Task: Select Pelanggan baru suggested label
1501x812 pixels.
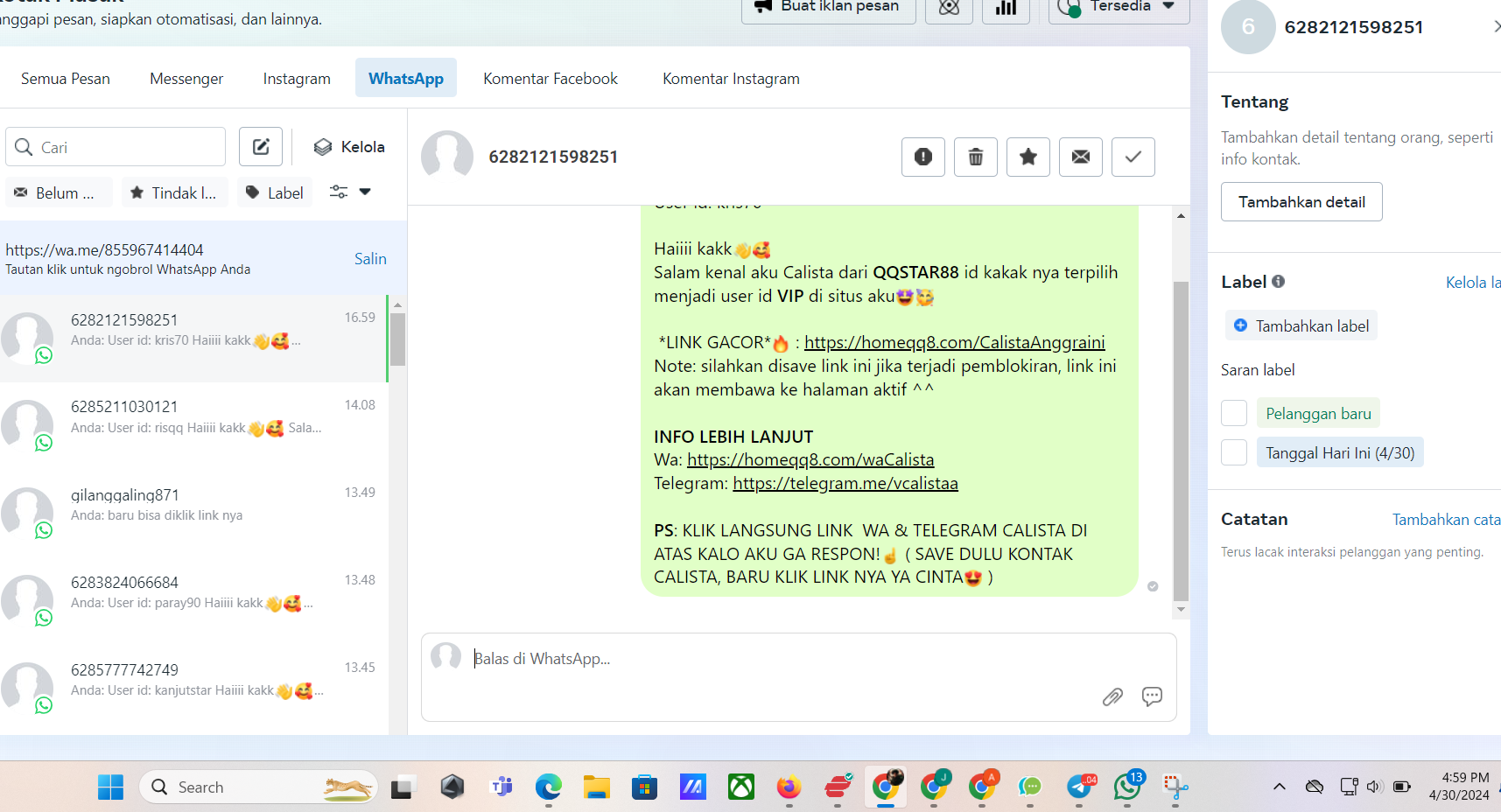Action: click(1318, 413)
